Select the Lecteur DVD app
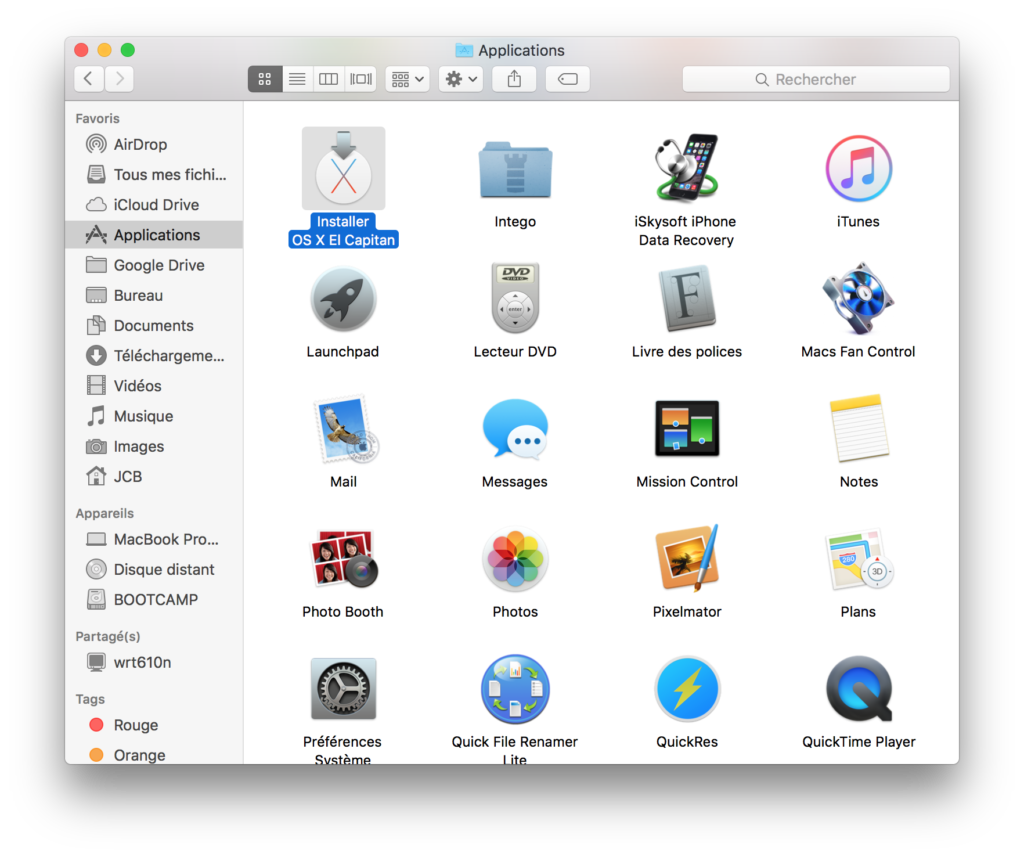 click(515, 298)
